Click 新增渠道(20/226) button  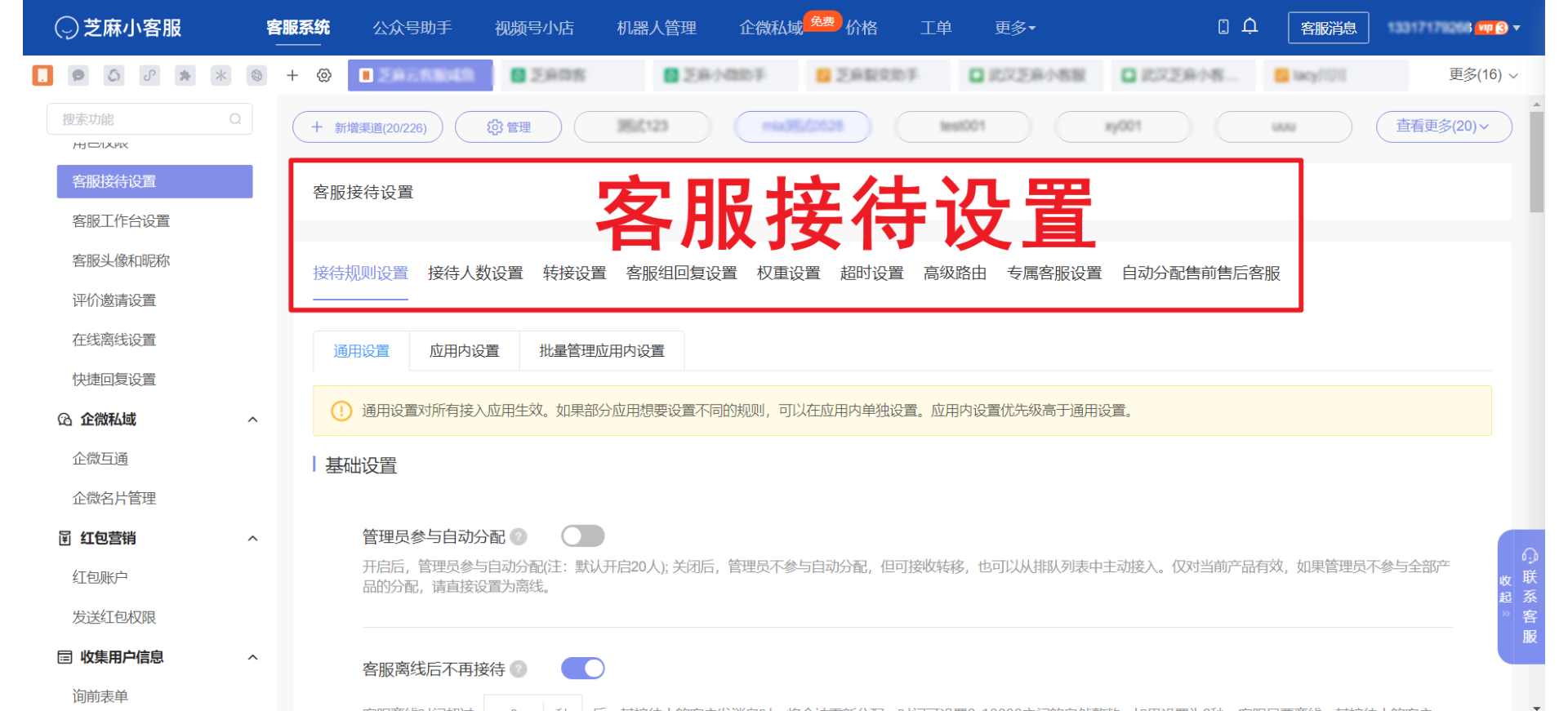367,127
